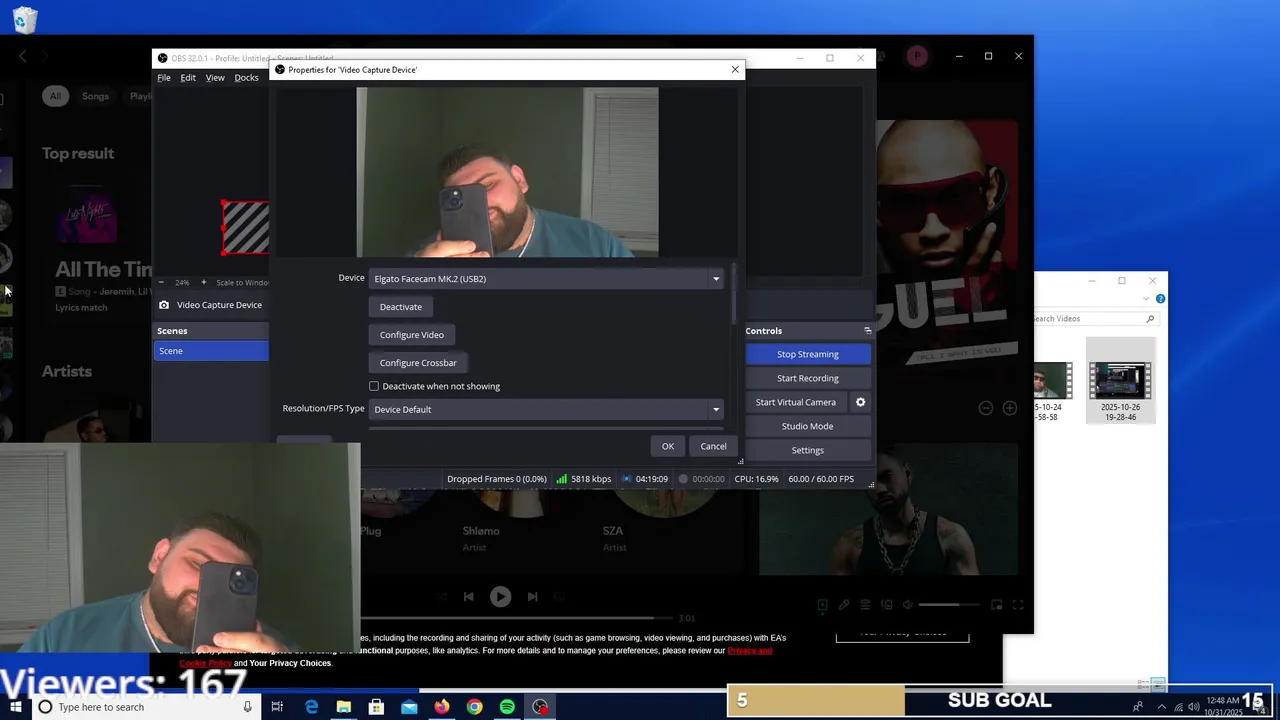Select the Scene item in Scenes list

point(211,351)
